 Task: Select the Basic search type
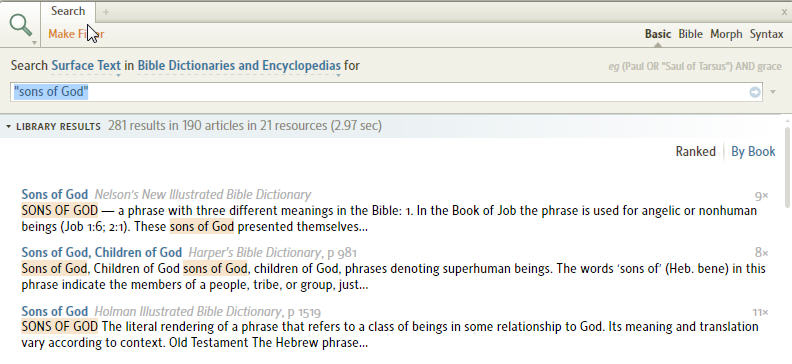pyautogui.click(x=658, y=34)
